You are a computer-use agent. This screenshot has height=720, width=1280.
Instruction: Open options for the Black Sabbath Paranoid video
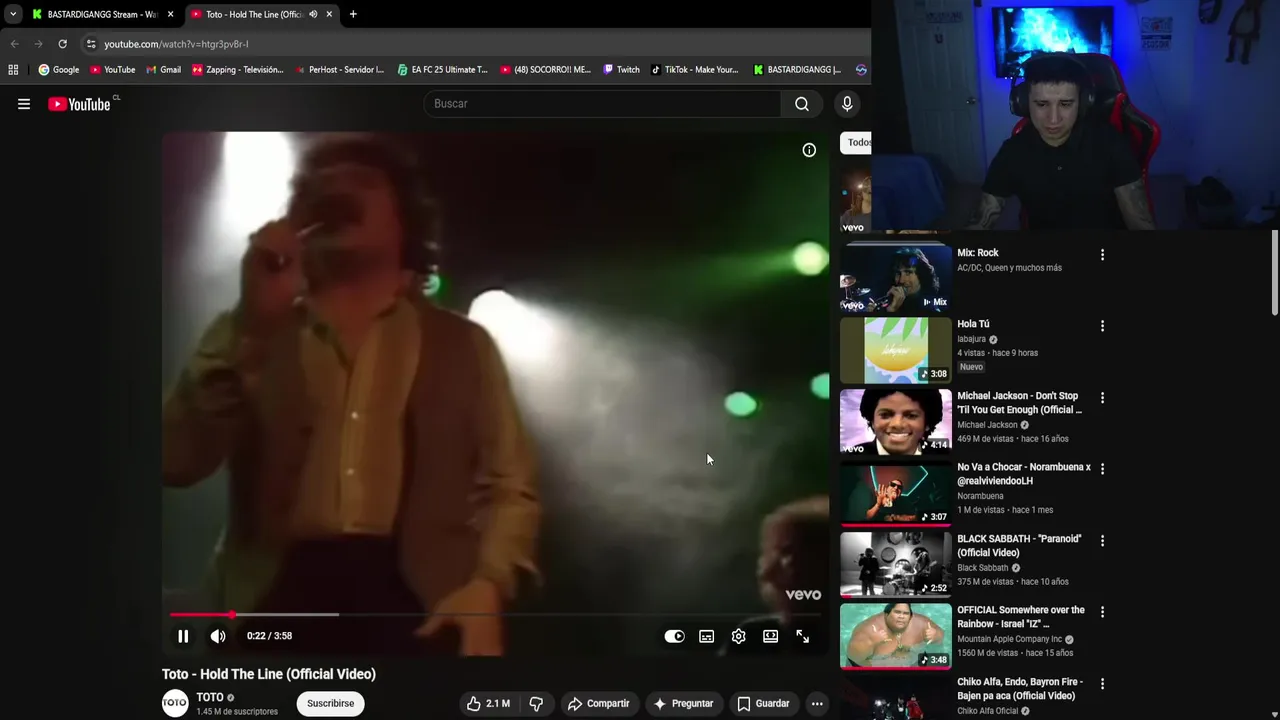click(1102, 541)
